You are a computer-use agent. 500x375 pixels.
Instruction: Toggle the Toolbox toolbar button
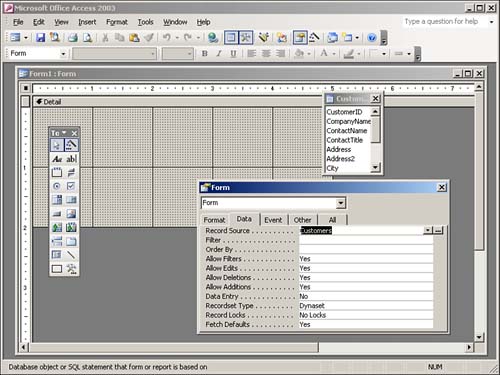246,37
